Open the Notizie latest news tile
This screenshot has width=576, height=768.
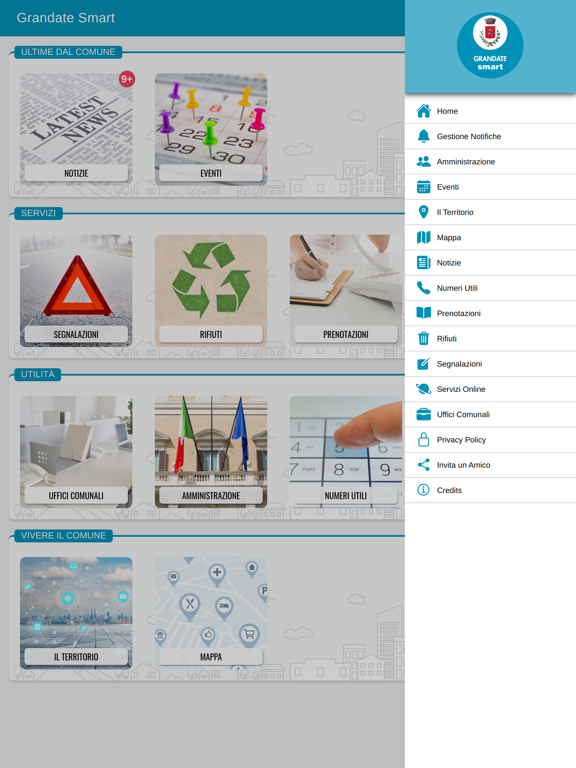click(76, 129)
